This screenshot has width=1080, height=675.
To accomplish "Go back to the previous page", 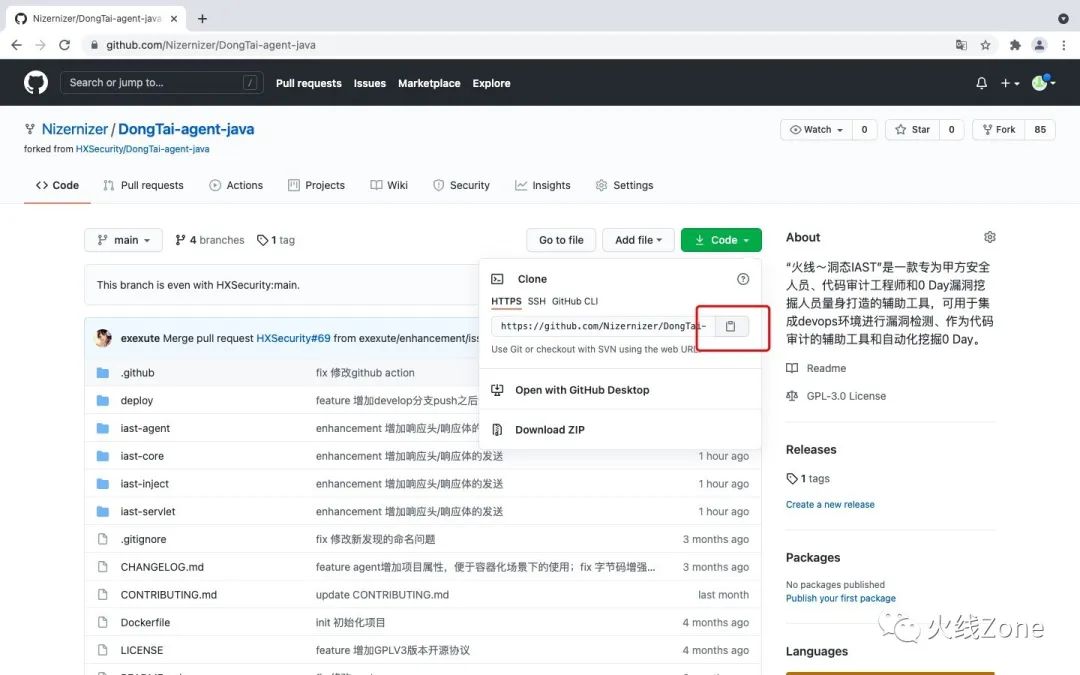I will point(17,45).
